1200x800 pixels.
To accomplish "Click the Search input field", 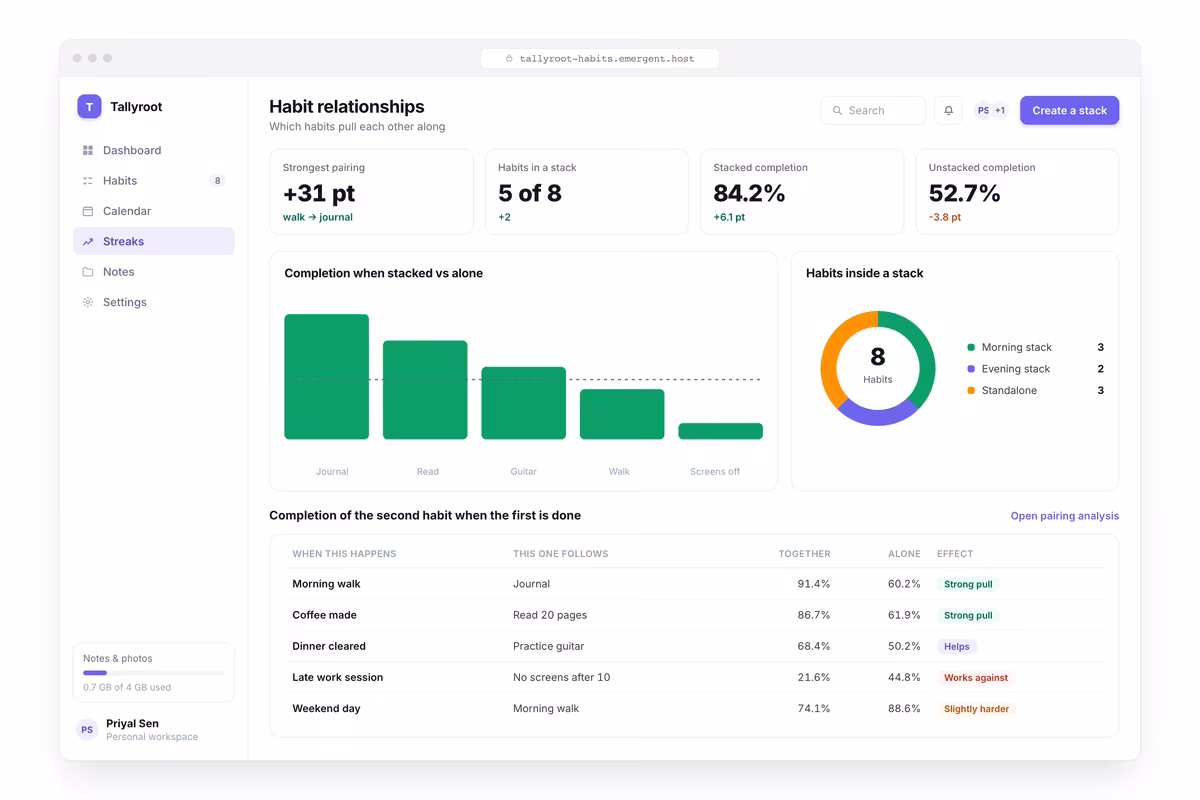I will pyautogui.click(x=873, y=111).
